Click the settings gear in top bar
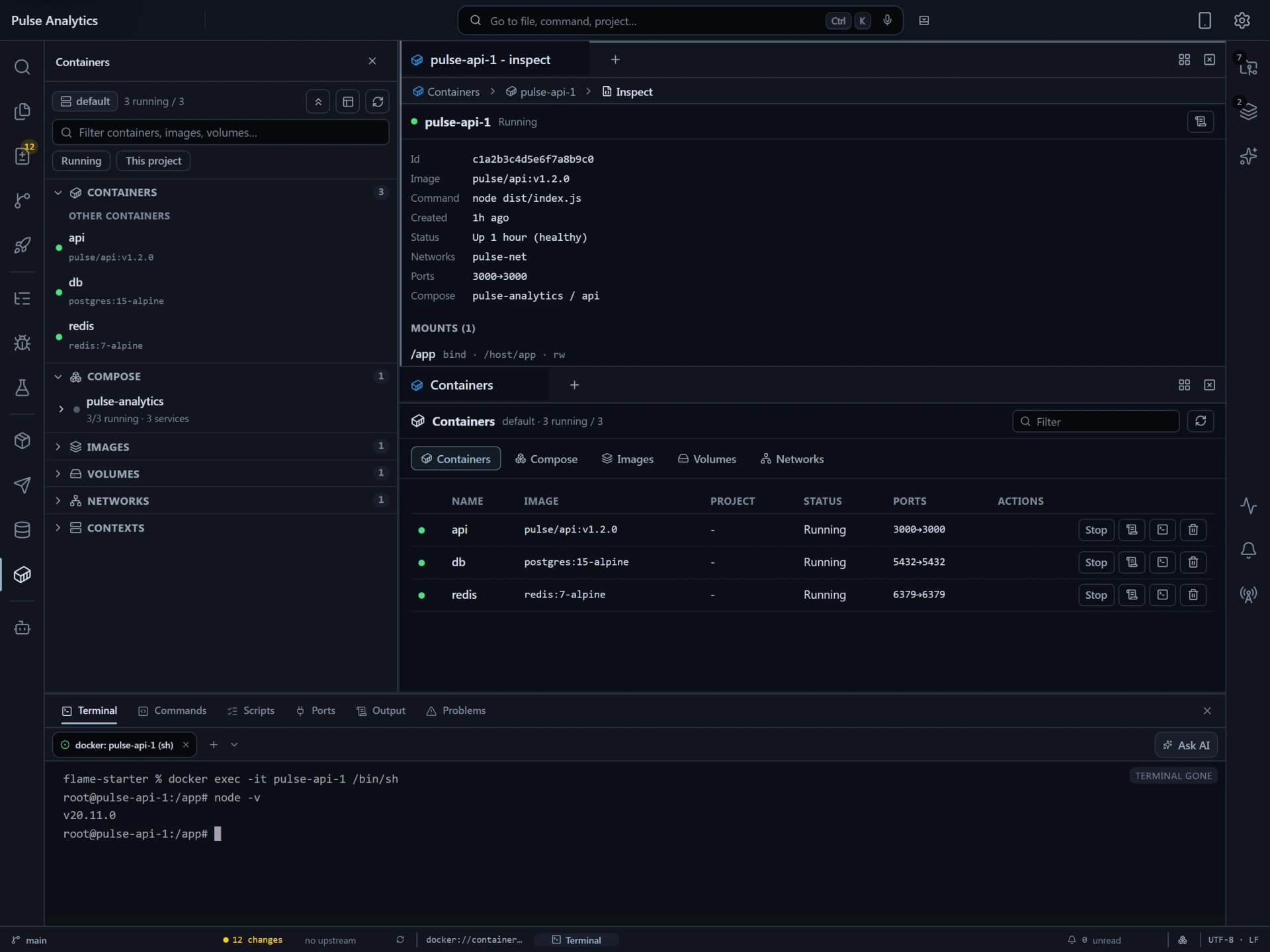Image resolution: width=1270 pixels, height=952 pixels. pyautogui.click(x=1242, y=21)
